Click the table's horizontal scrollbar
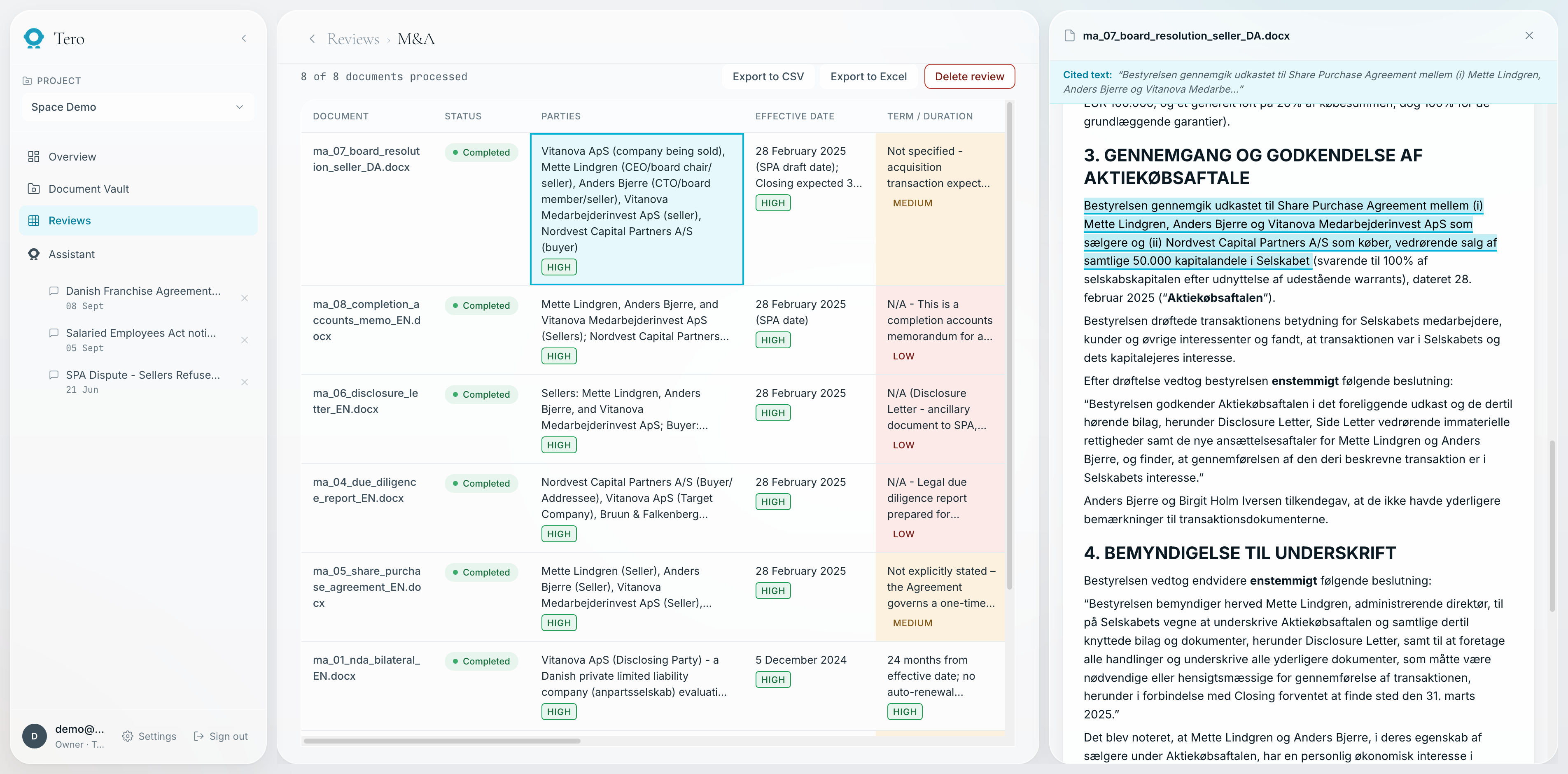1568x774 pixels. [x=442, y=741]
